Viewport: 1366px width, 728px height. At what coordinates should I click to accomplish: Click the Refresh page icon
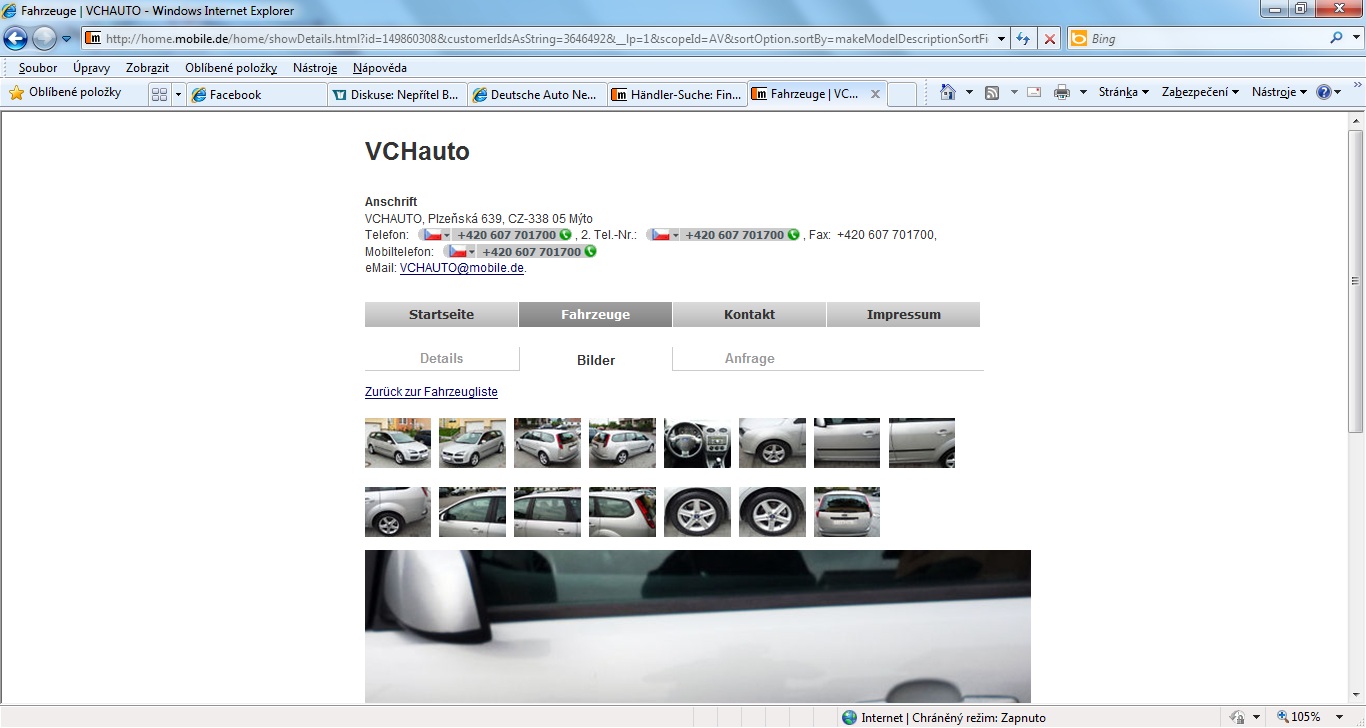click(1023, 39)
